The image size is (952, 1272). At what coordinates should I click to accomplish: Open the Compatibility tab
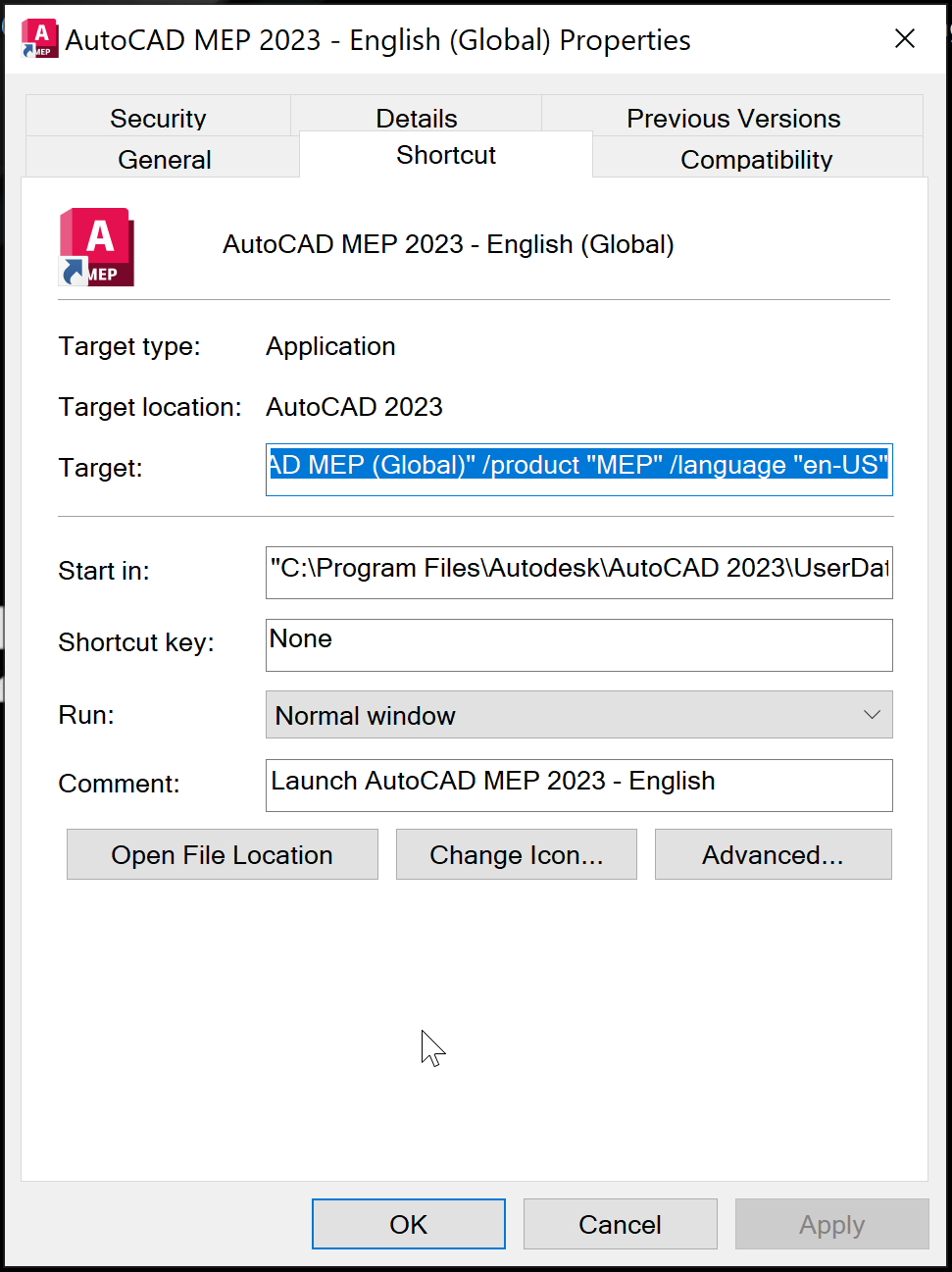tap(757, 158)
